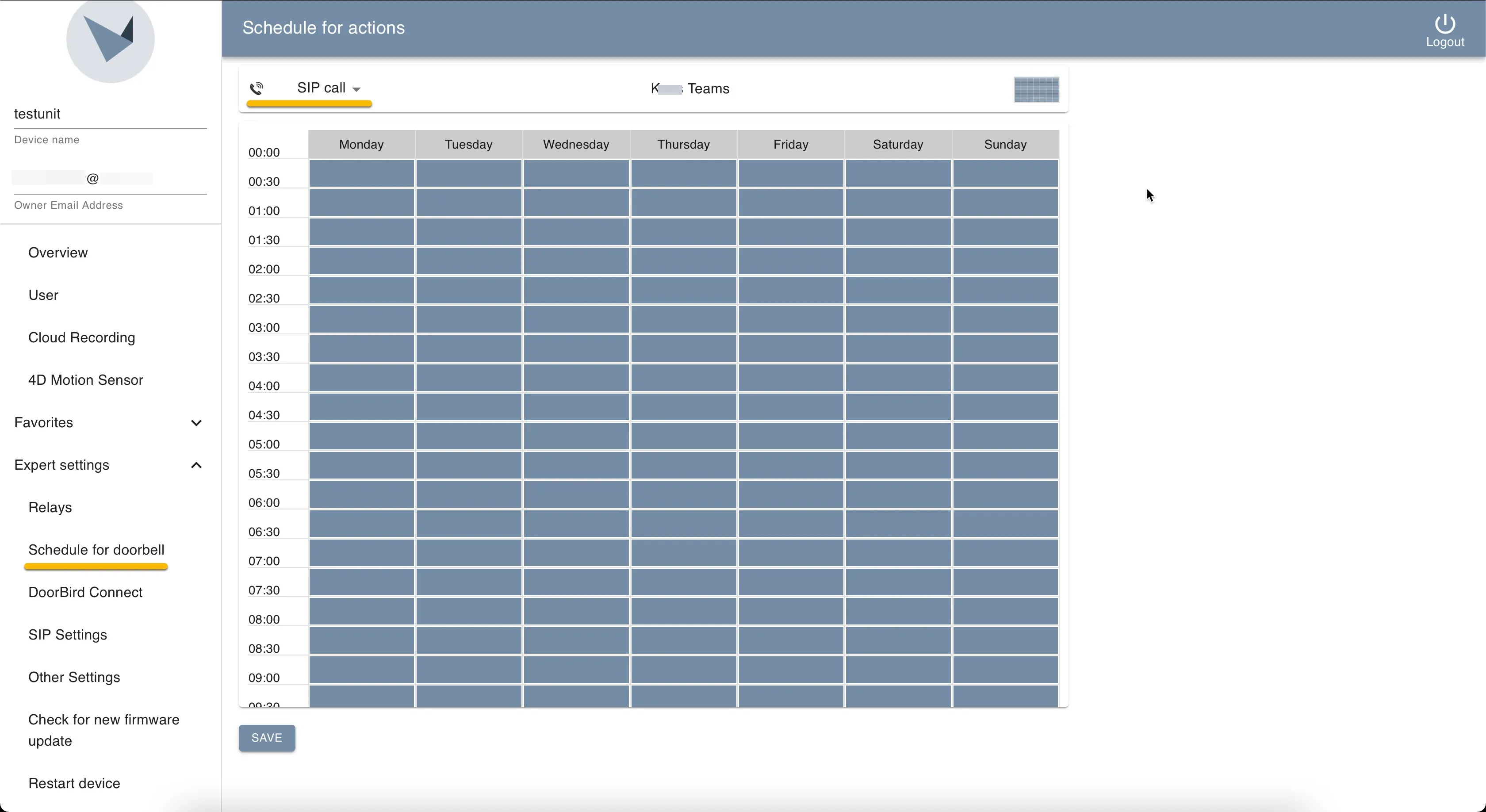Go to the User menu item
Image resolution: width=1486 pixels, height=812 pixels.
43,295
